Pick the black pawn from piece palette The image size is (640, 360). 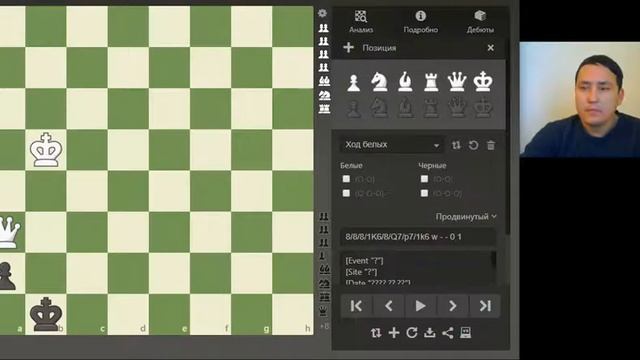(x=353, y=109)
